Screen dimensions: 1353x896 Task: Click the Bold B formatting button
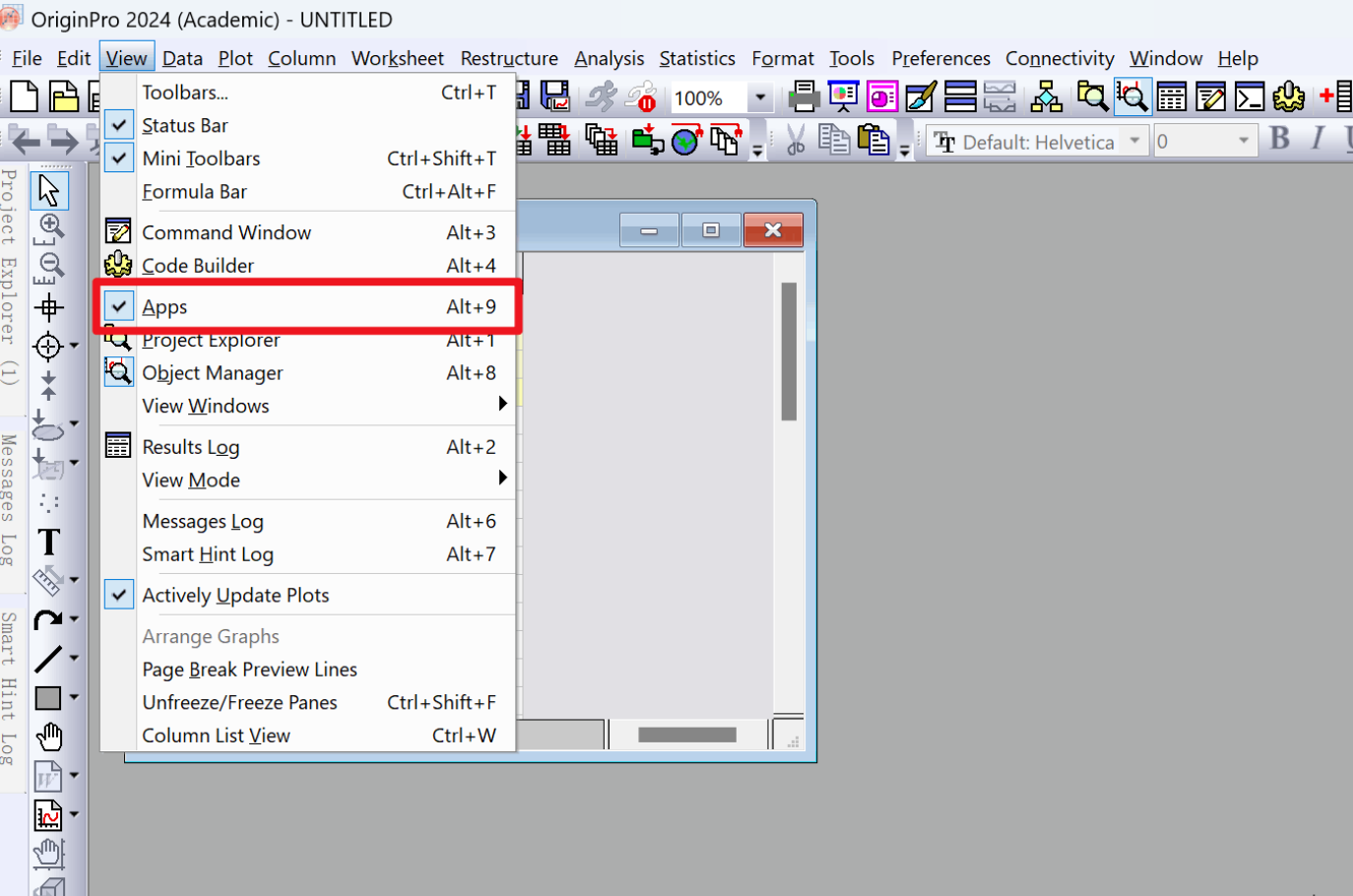tap(1280, 139)
